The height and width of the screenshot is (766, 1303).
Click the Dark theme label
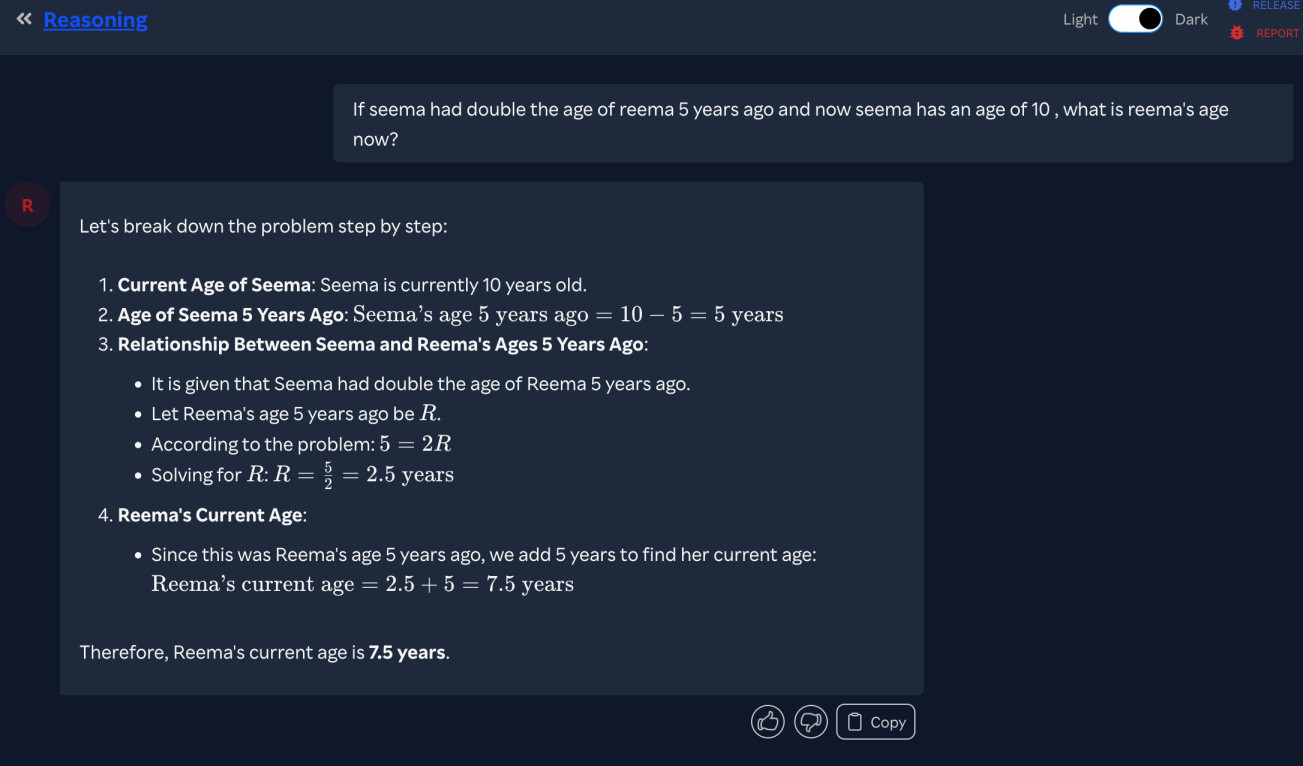1191,19
